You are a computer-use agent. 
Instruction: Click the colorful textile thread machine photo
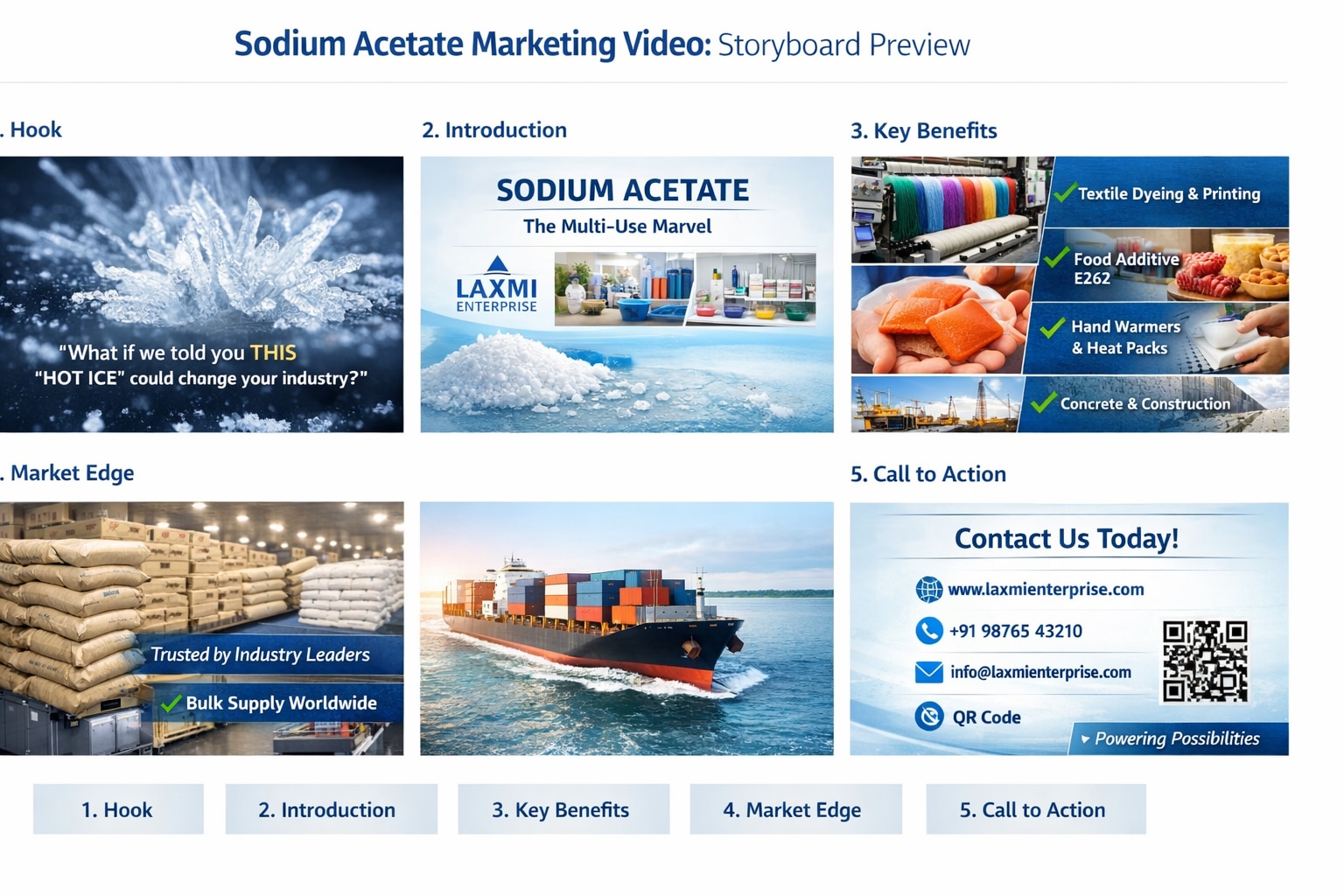(x=949, y=210)
